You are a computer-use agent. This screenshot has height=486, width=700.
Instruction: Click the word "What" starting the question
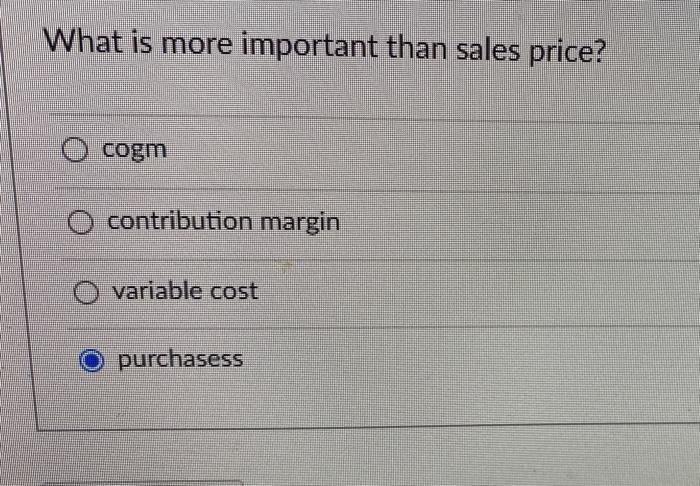83,42
